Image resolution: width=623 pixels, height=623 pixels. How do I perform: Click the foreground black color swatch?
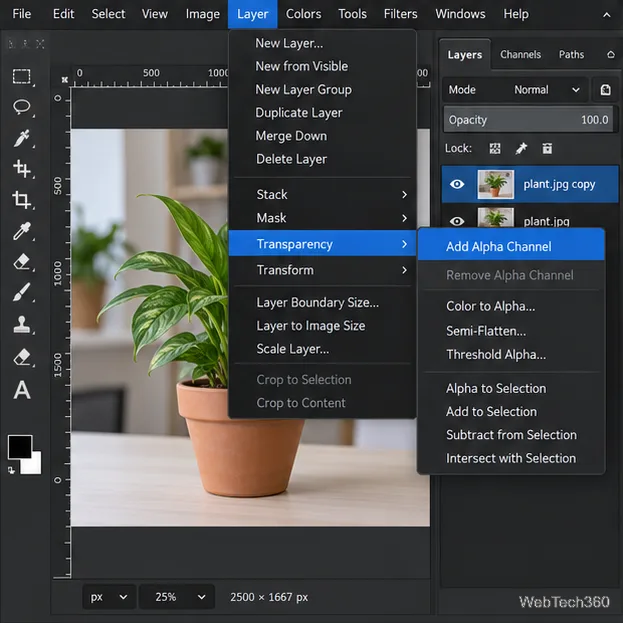[x=19, y=447]
